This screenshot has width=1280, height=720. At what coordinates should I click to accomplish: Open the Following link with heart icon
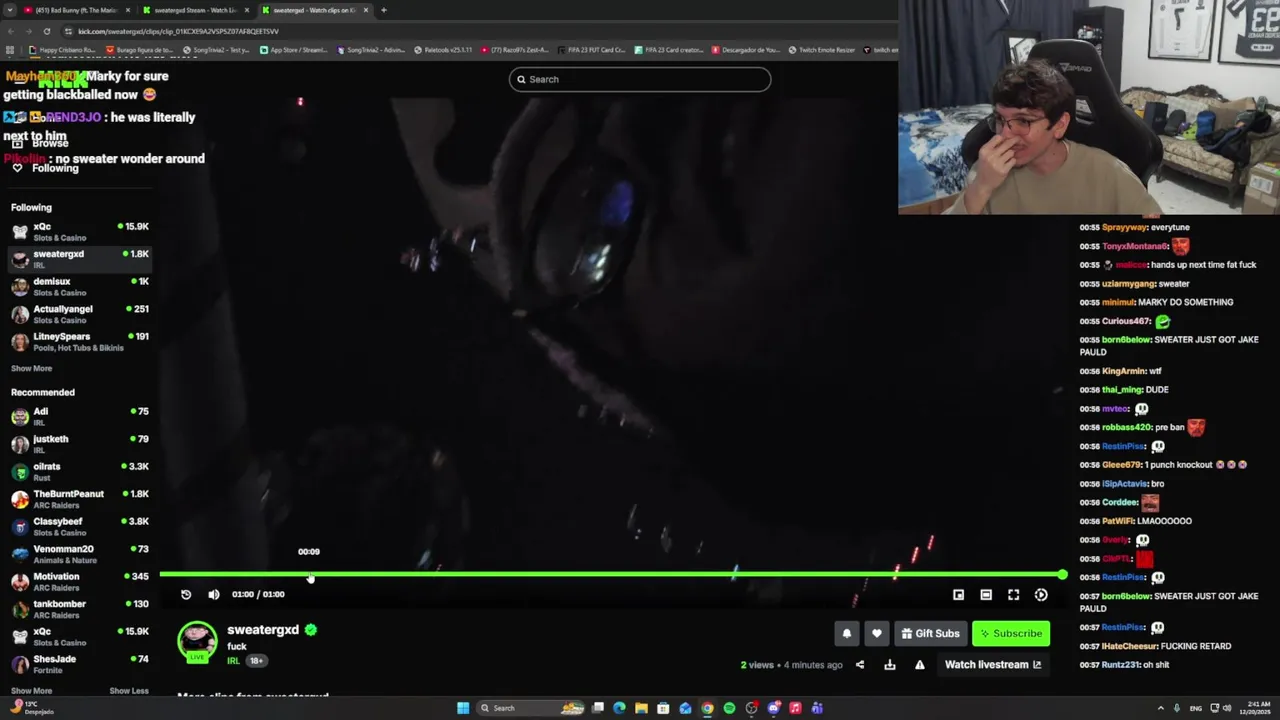point(45,168)
